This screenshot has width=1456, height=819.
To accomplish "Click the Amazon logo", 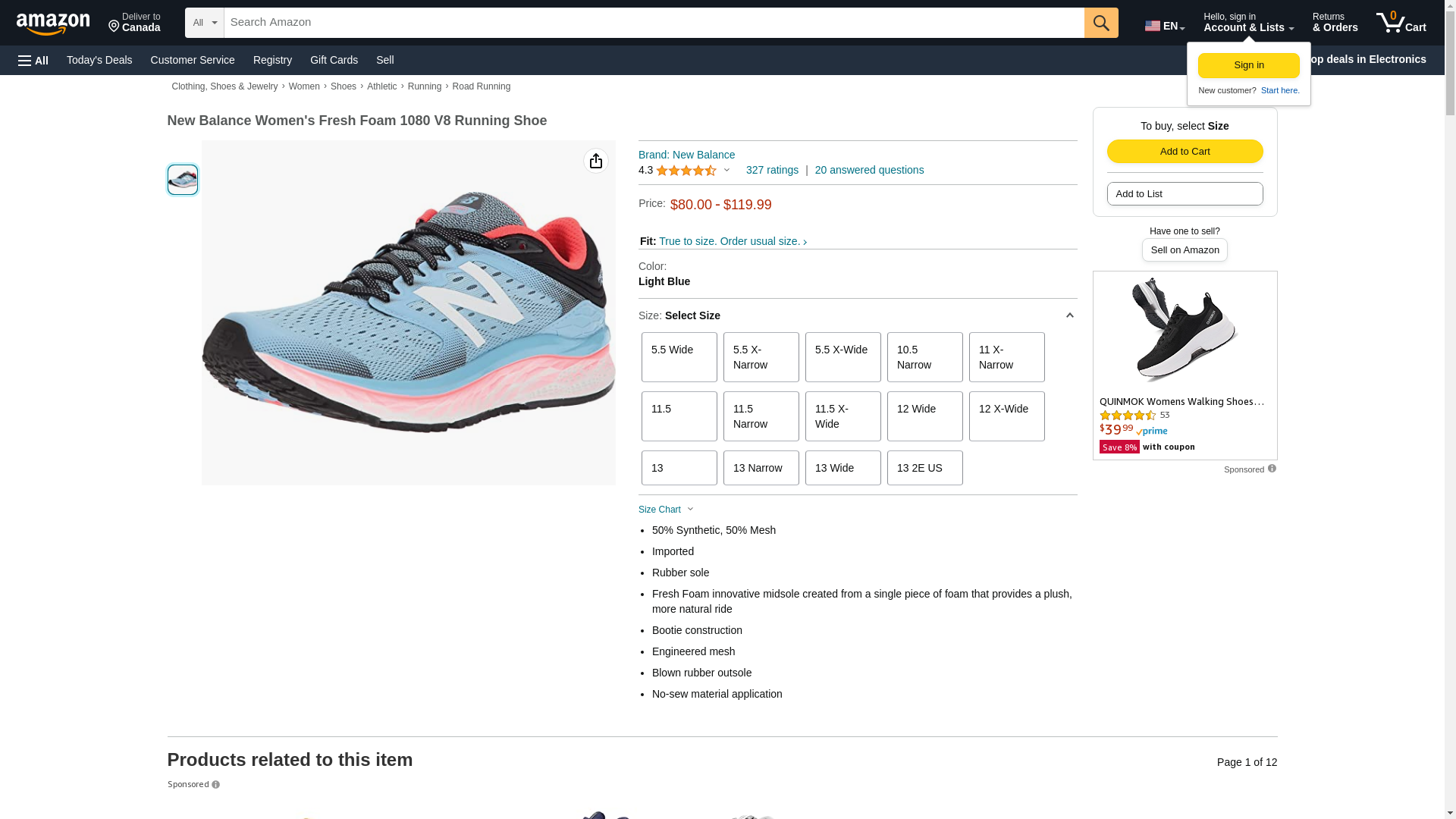I will (53, 24).
